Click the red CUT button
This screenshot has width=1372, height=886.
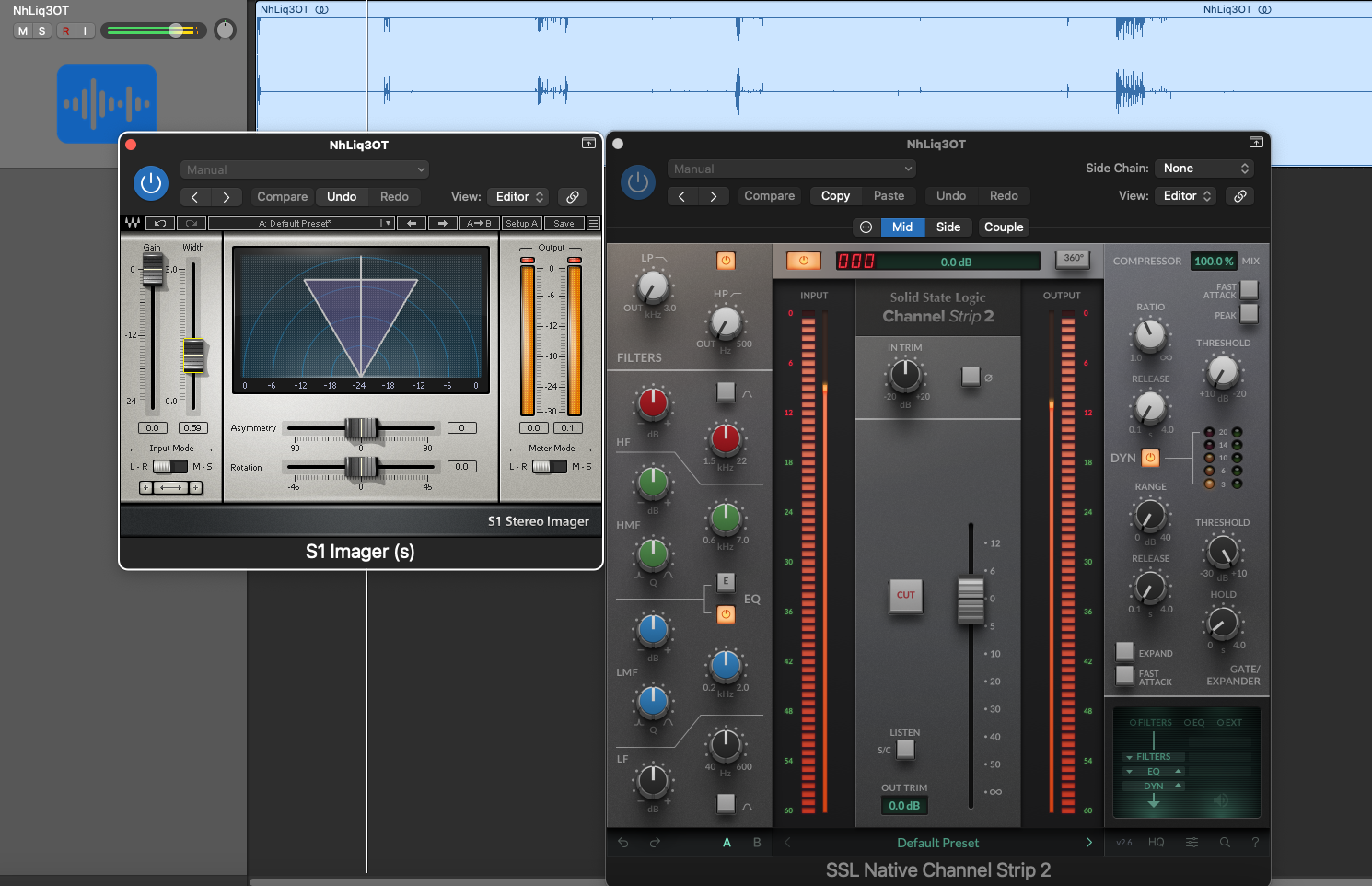(x=906, y=595)
